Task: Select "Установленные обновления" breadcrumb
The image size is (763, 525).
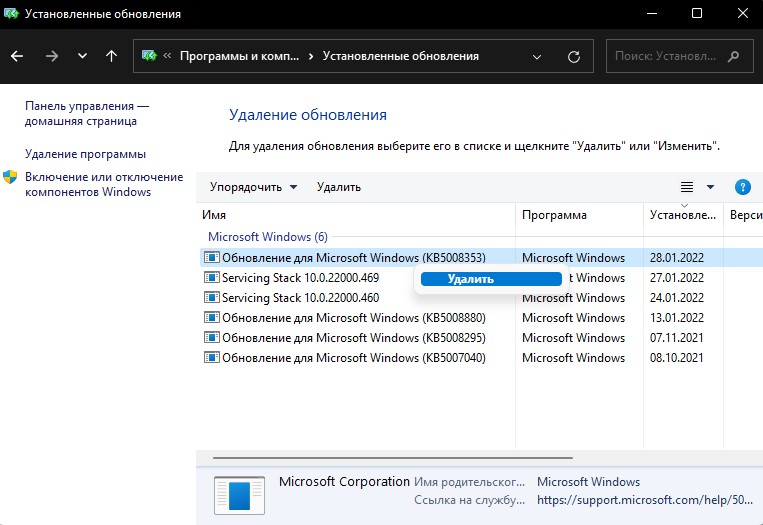Action: tap(400, 56)
